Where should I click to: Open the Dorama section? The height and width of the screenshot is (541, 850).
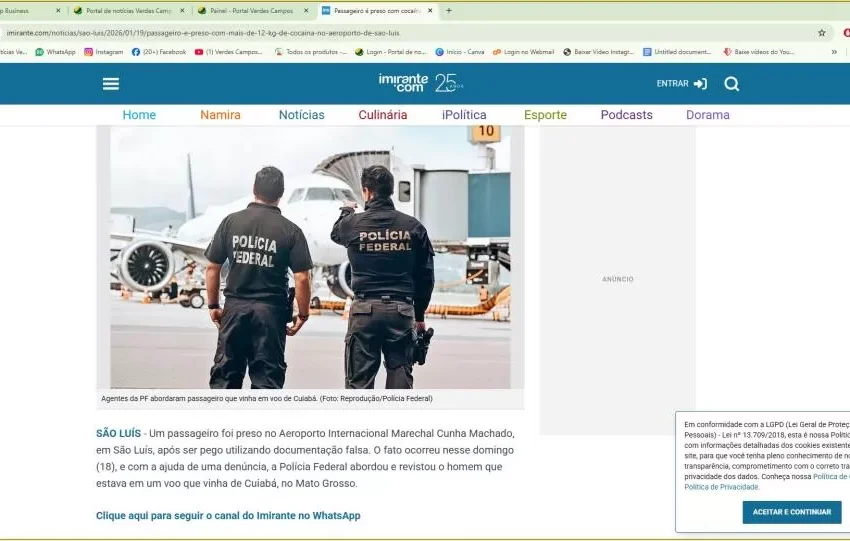[x=707, y=115]
